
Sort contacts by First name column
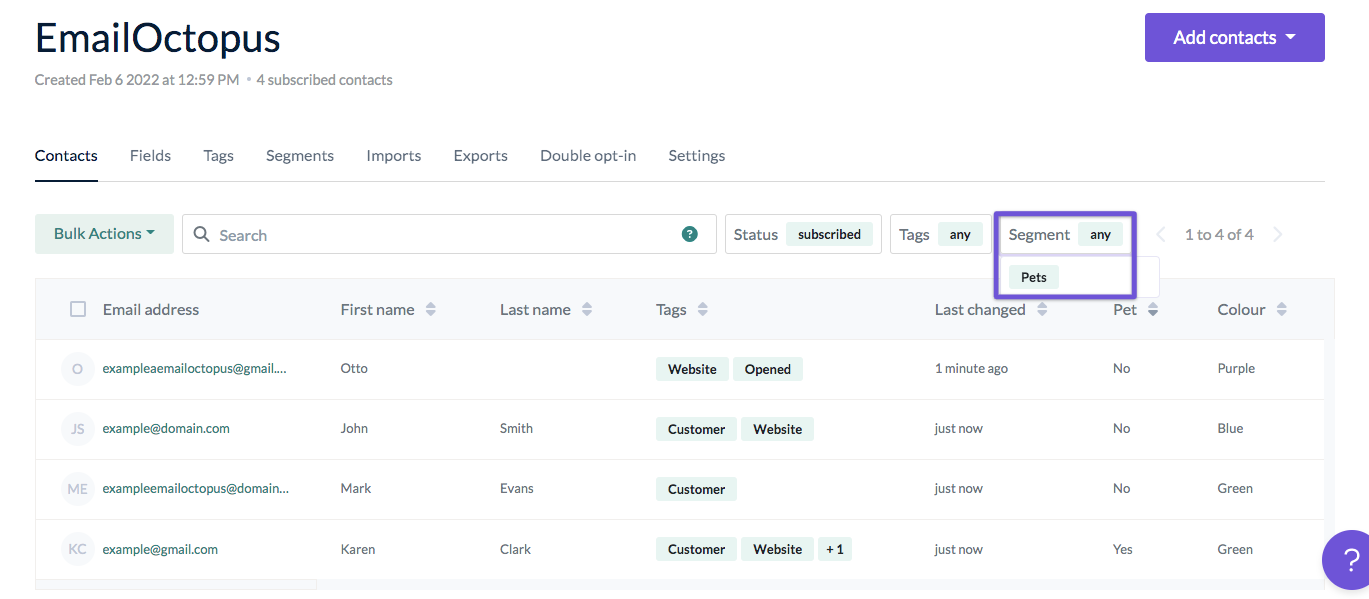(432, 309)
